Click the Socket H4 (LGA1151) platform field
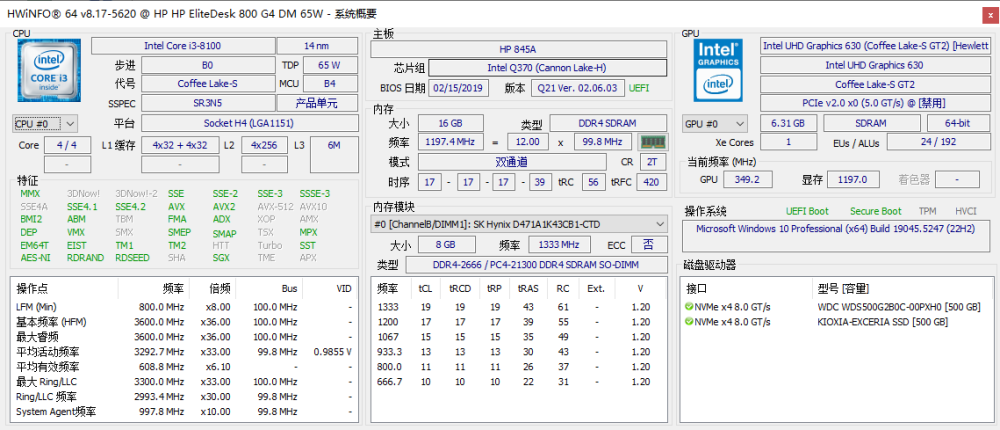1000x430 pixels. (x=249, y=122)
